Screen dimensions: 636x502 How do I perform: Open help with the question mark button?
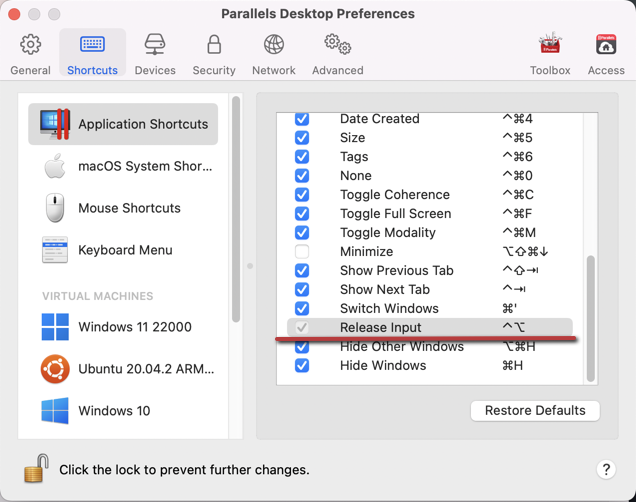pyautogui.click(x=606, y=470)
